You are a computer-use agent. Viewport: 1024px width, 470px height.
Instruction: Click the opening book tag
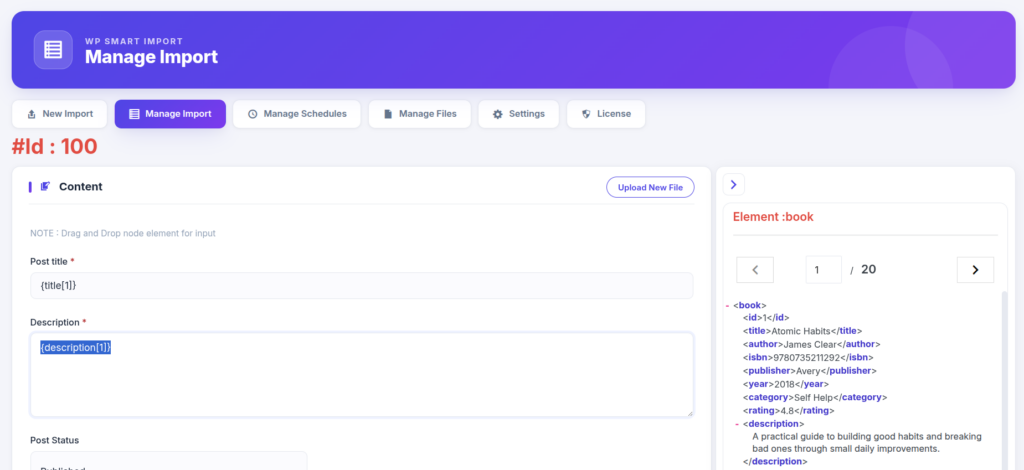(x=750, y=305)
